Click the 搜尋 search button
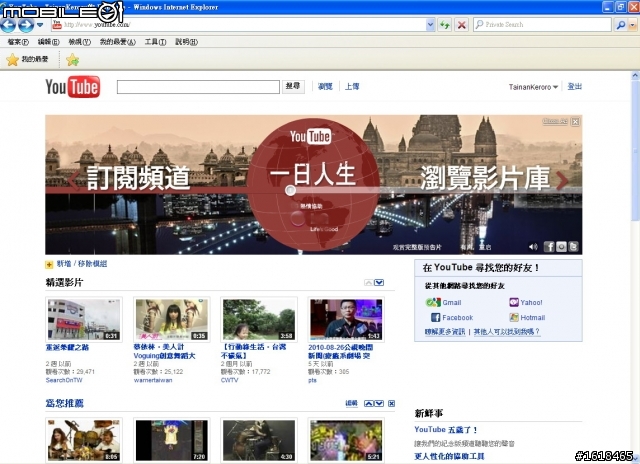Screen dimensions: 640x464 (x=293, y=86)
